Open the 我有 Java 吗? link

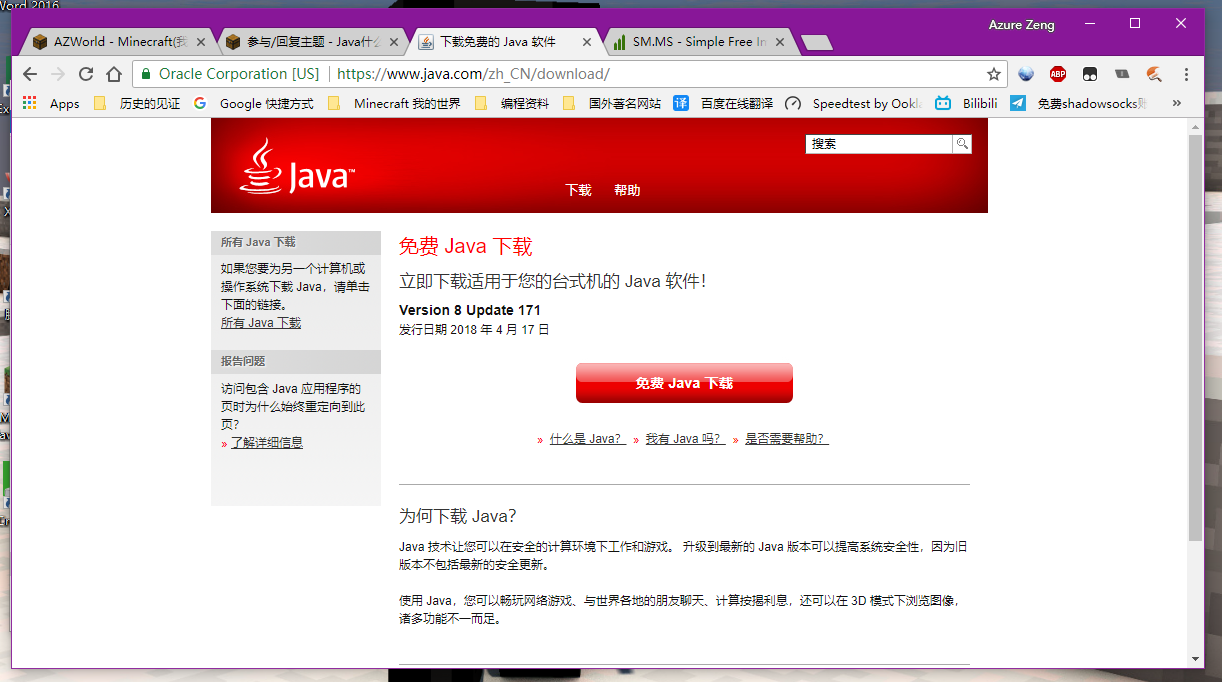pos(685,439)
